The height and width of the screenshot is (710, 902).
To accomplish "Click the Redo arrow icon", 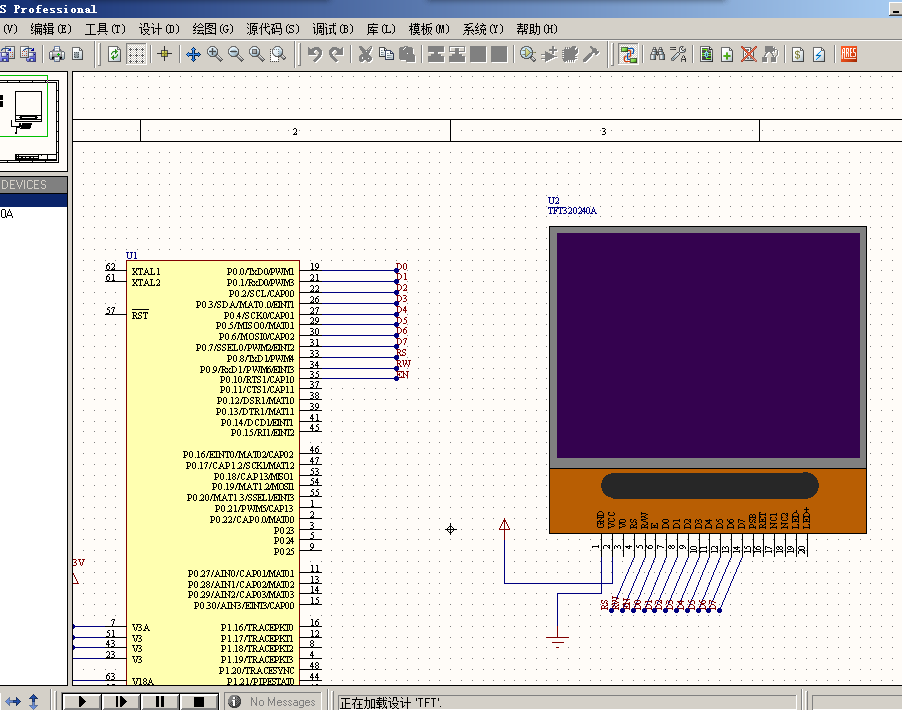I will (x=336, y=54).
